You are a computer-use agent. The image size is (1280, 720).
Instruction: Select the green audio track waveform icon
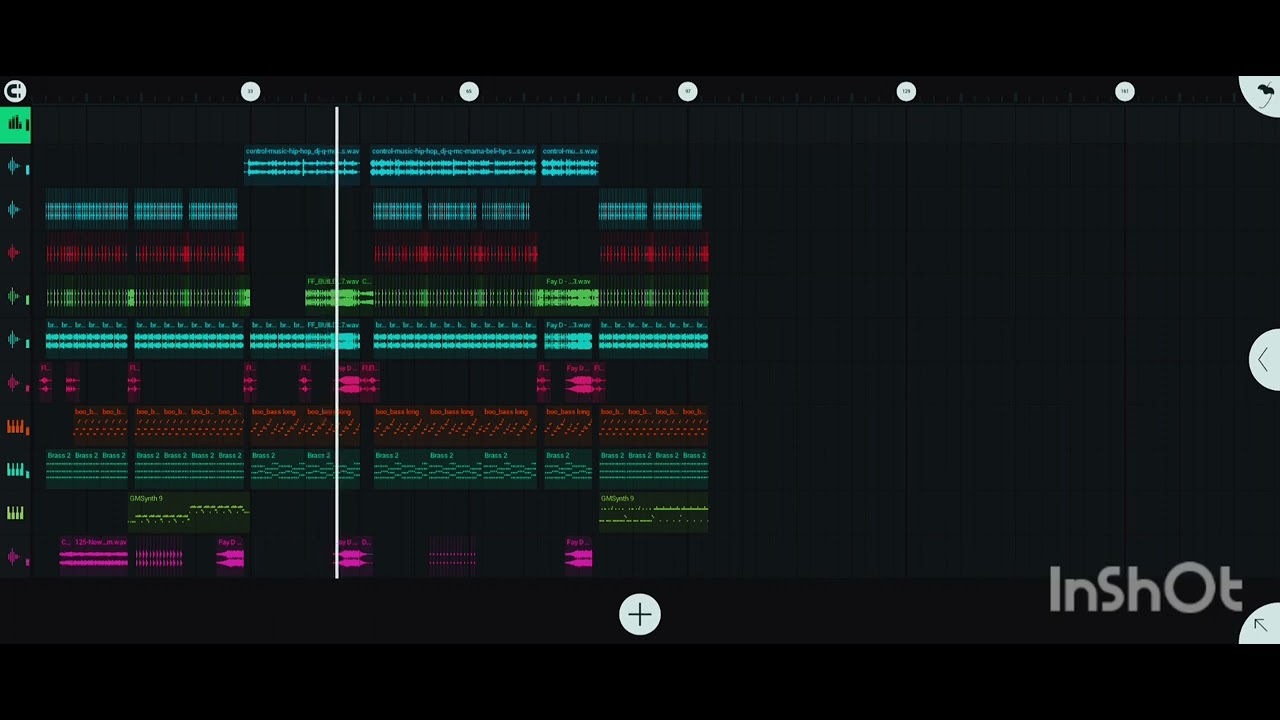click(x=15, y=297)
